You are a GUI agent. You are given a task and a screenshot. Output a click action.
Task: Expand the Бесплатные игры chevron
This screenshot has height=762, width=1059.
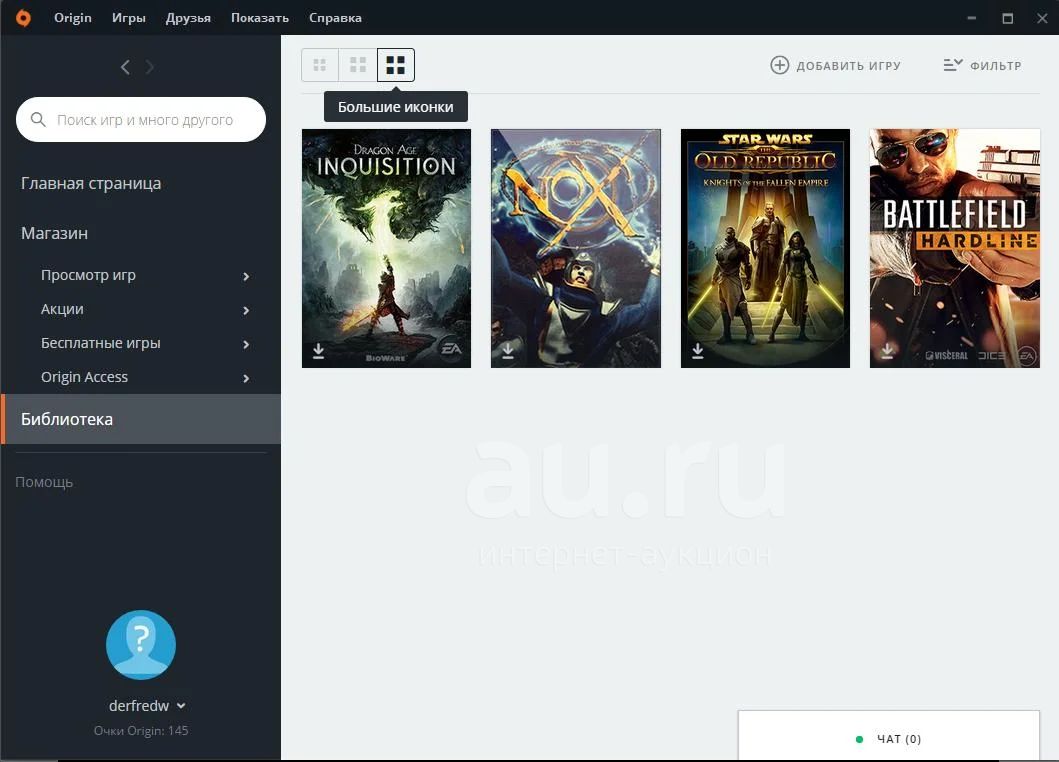click(x=247, y=345)
